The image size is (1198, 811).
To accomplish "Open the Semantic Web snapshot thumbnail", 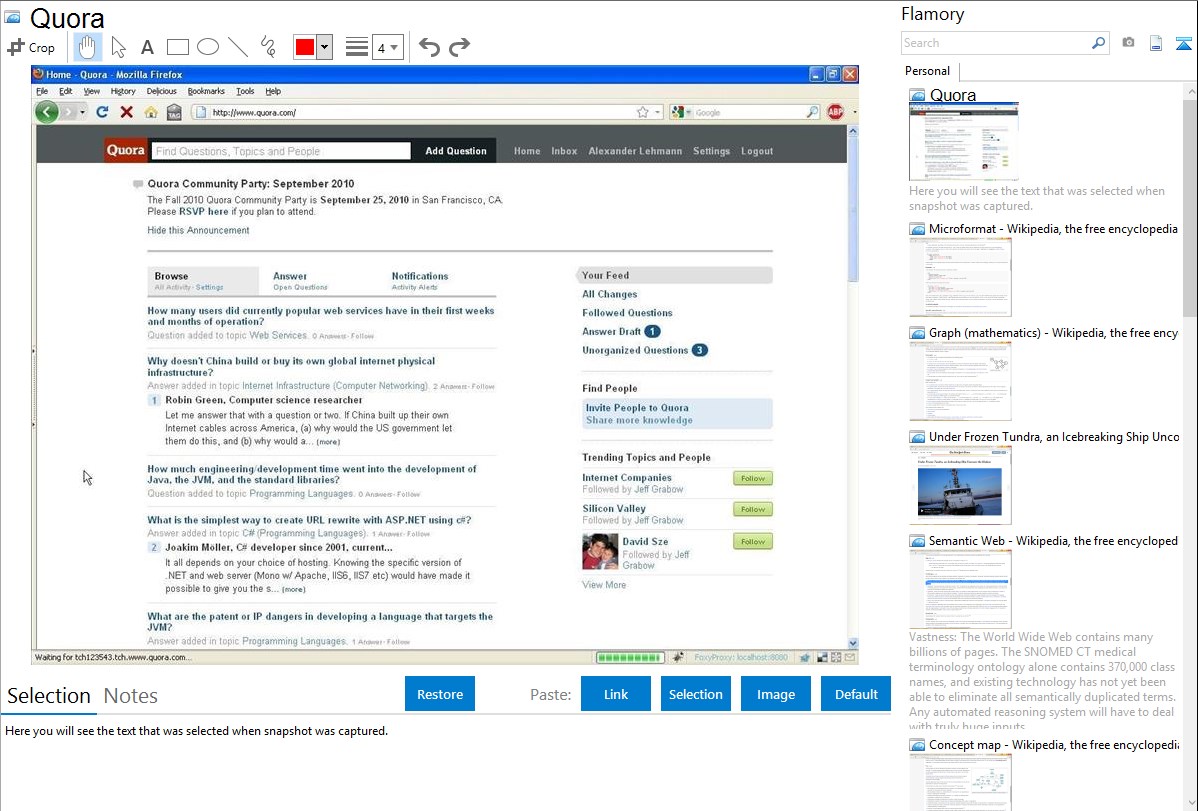I will coord(960,589).
